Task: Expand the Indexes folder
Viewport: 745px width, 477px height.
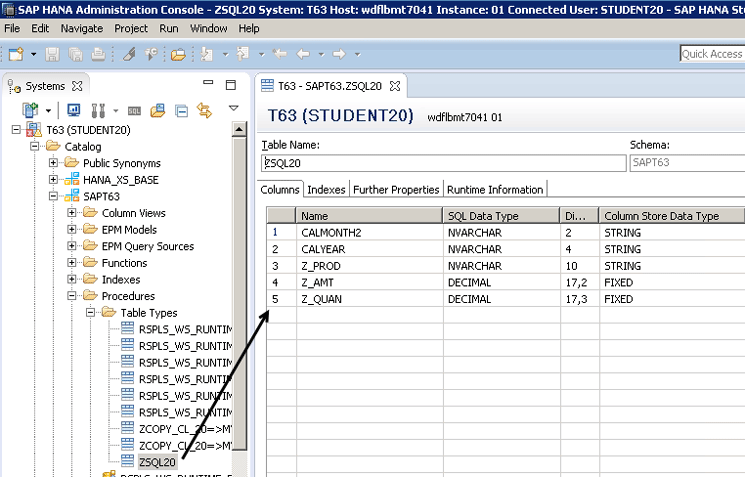Action: click(72, 279)
